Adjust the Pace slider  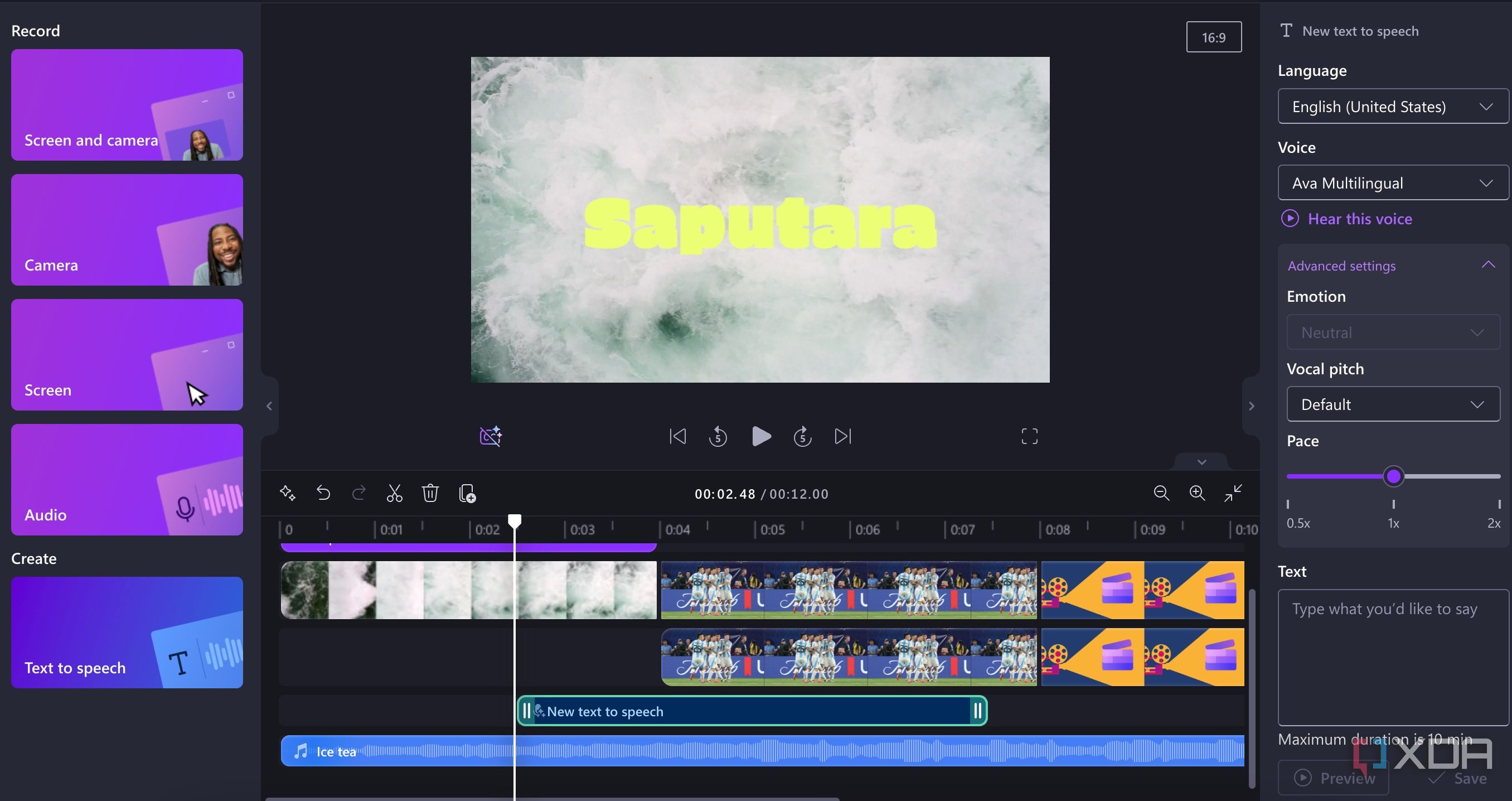(x=1393, y=476)
